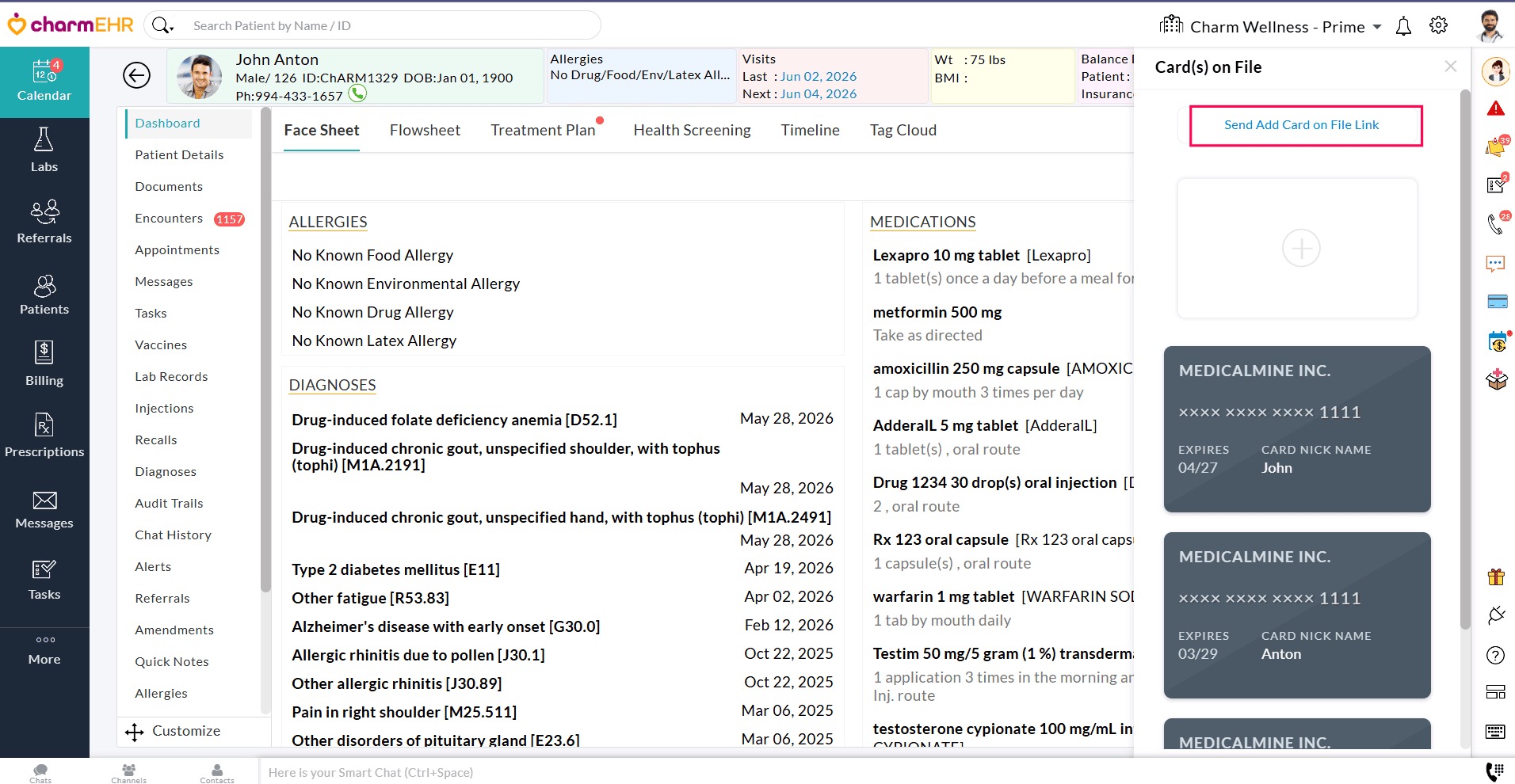Open the notifications bell icon
The width and height of the screenshot is (1515, 784).
[x=1403, y=26]
